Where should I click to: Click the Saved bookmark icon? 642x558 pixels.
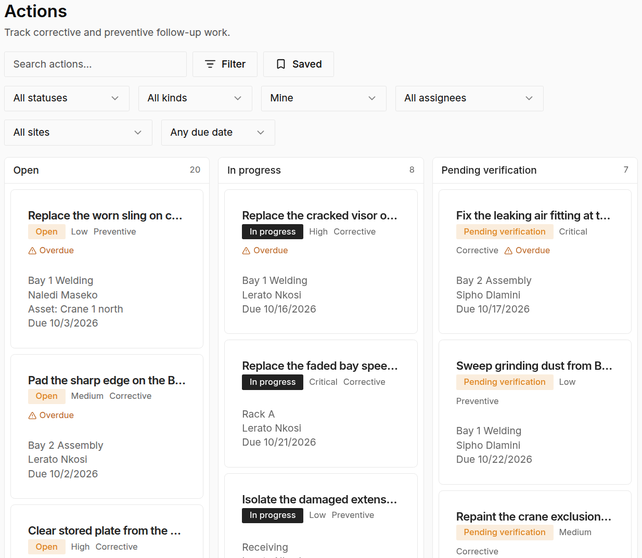[x=281, y=64]
